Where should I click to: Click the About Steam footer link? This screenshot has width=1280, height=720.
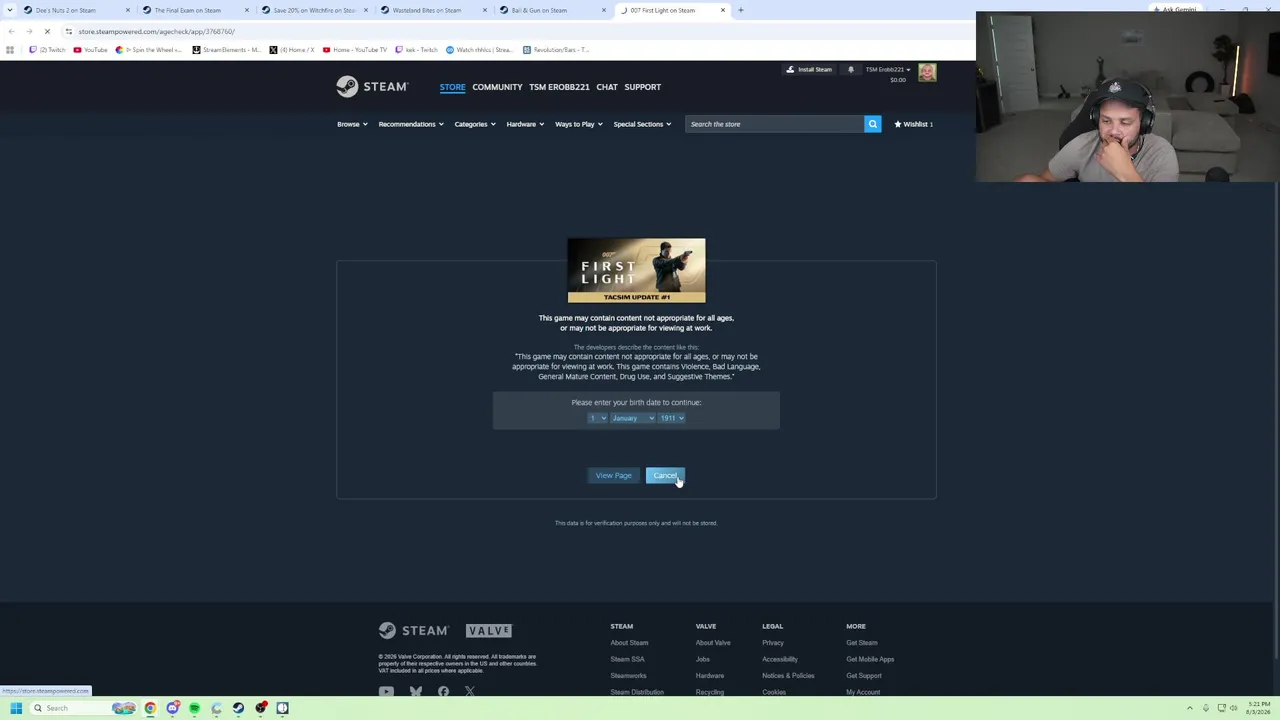(629, 643)
